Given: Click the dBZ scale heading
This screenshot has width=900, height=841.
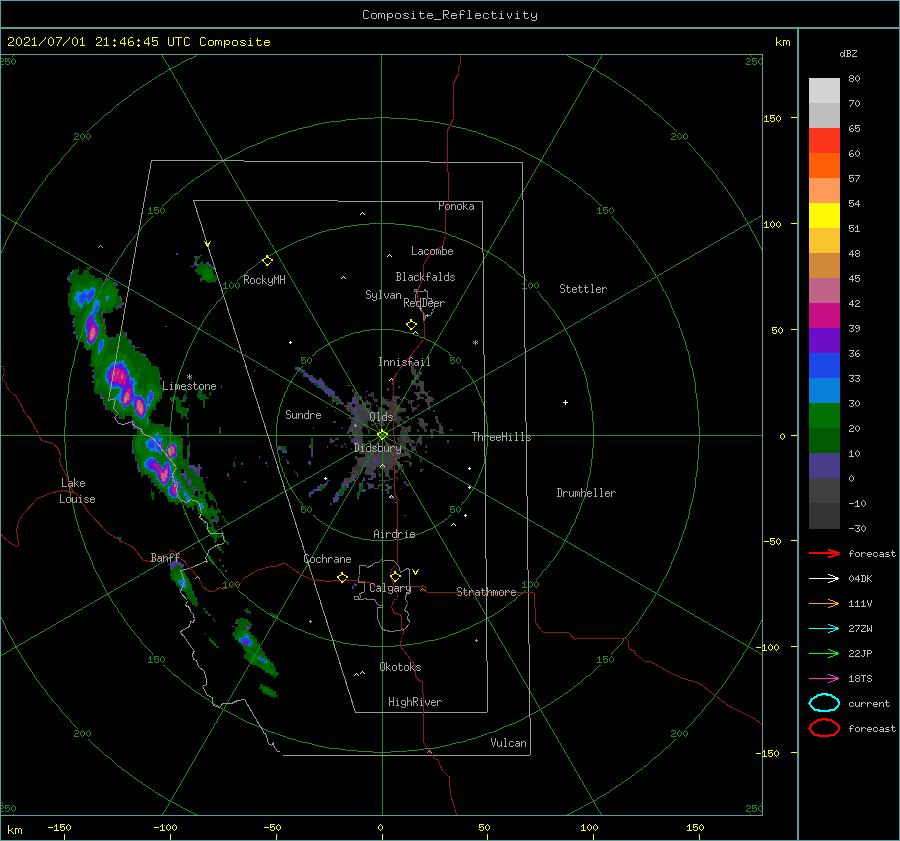Looking at the screenshot, I should pyautogui.click(x=848, y=53).
